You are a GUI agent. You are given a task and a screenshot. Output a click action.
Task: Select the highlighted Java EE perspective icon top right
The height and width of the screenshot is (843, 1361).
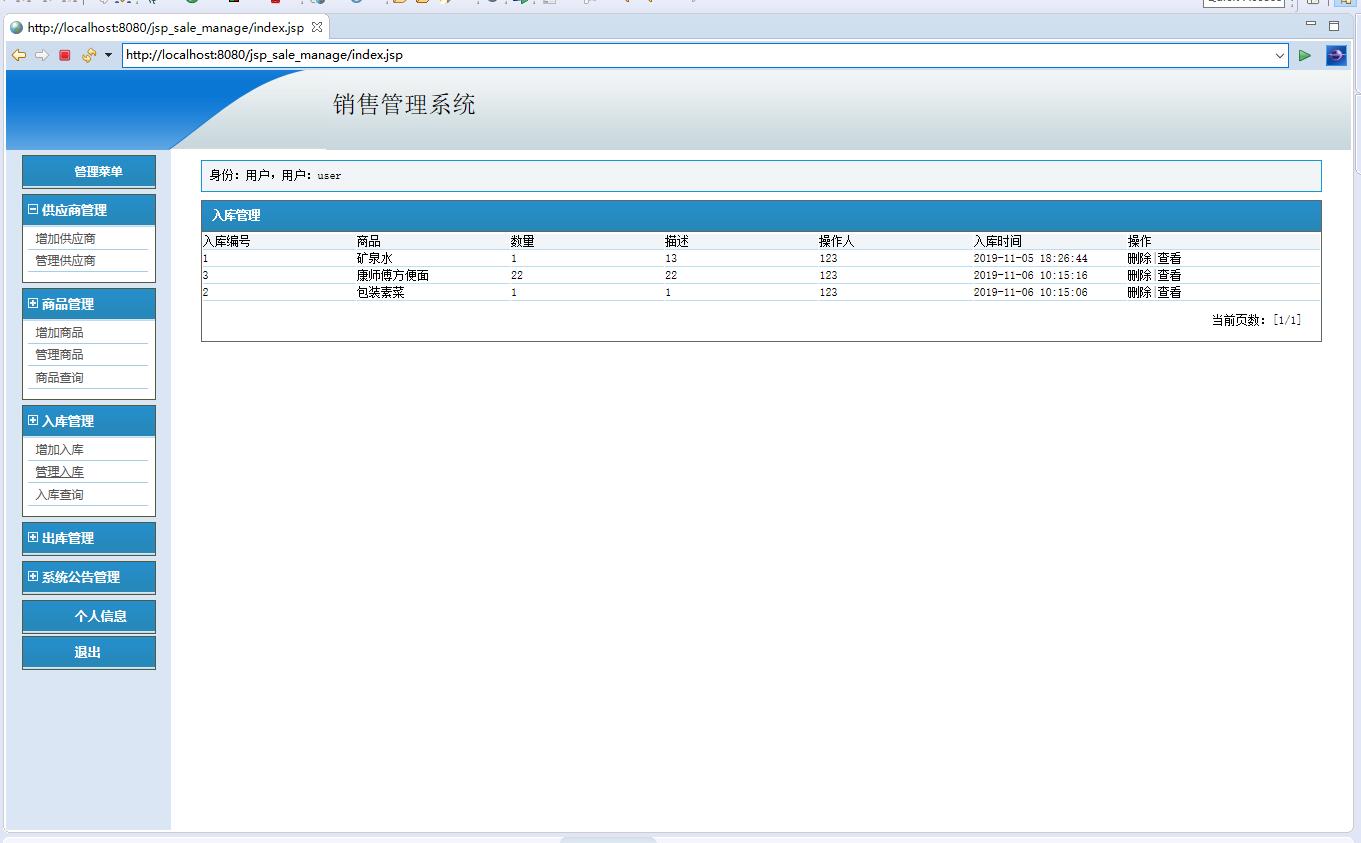coord(1344,3)
